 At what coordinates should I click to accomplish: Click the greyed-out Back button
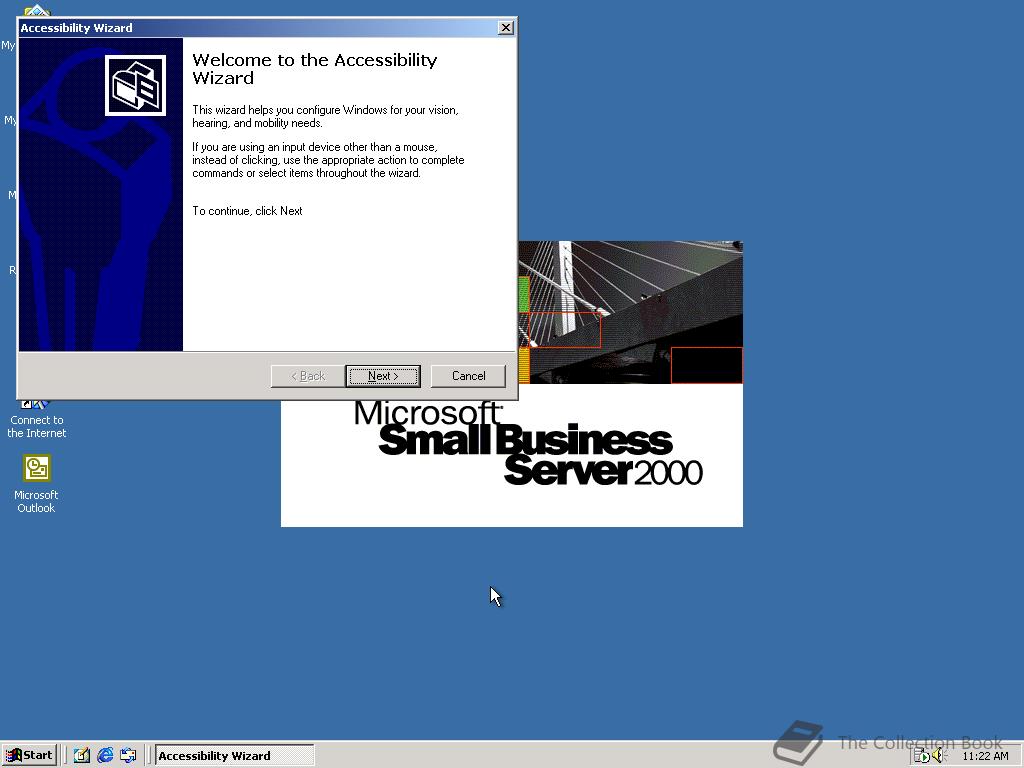point(308,376)
